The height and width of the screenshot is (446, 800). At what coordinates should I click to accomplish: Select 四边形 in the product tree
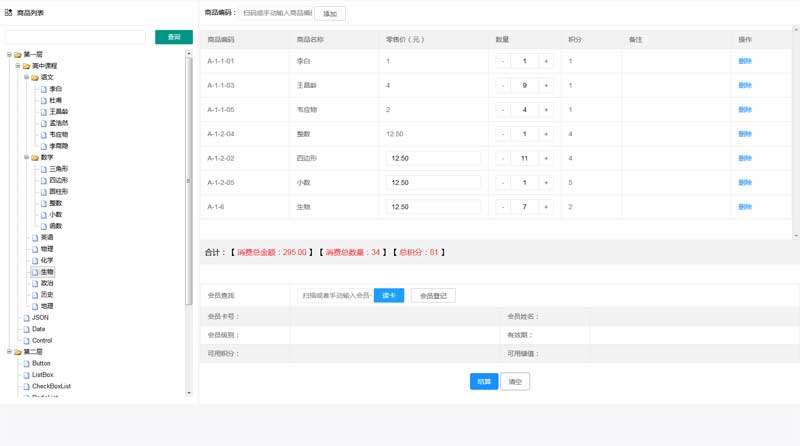[59, 180]
